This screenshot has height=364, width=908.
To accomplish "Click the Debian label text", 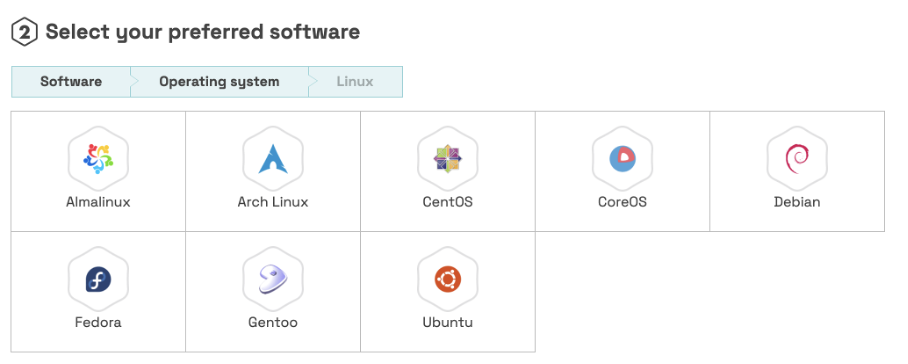I will tap(797, 202).
